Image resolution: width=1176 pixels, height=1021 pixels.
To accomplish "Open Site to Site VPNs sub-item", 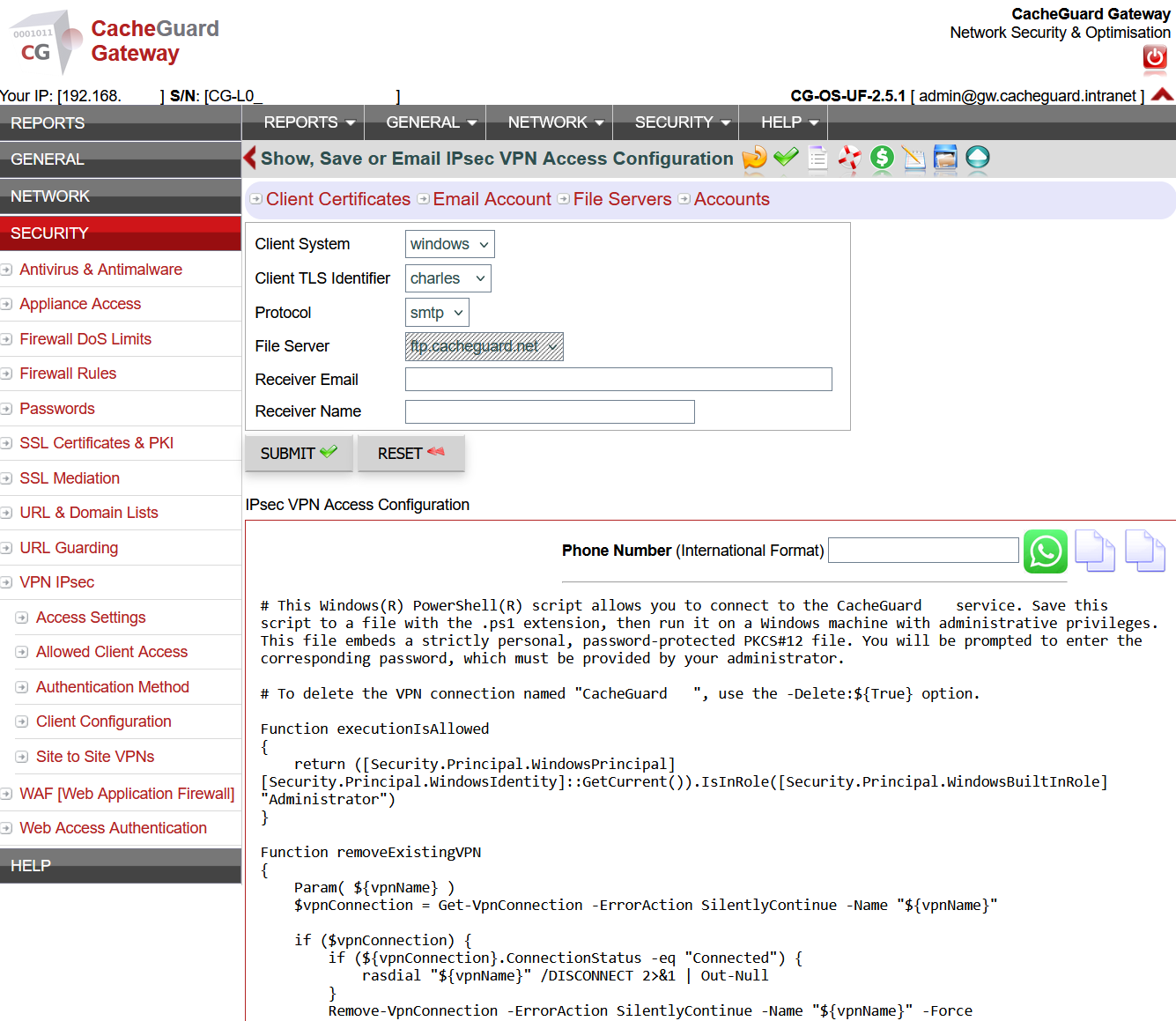I will (95, 757).
